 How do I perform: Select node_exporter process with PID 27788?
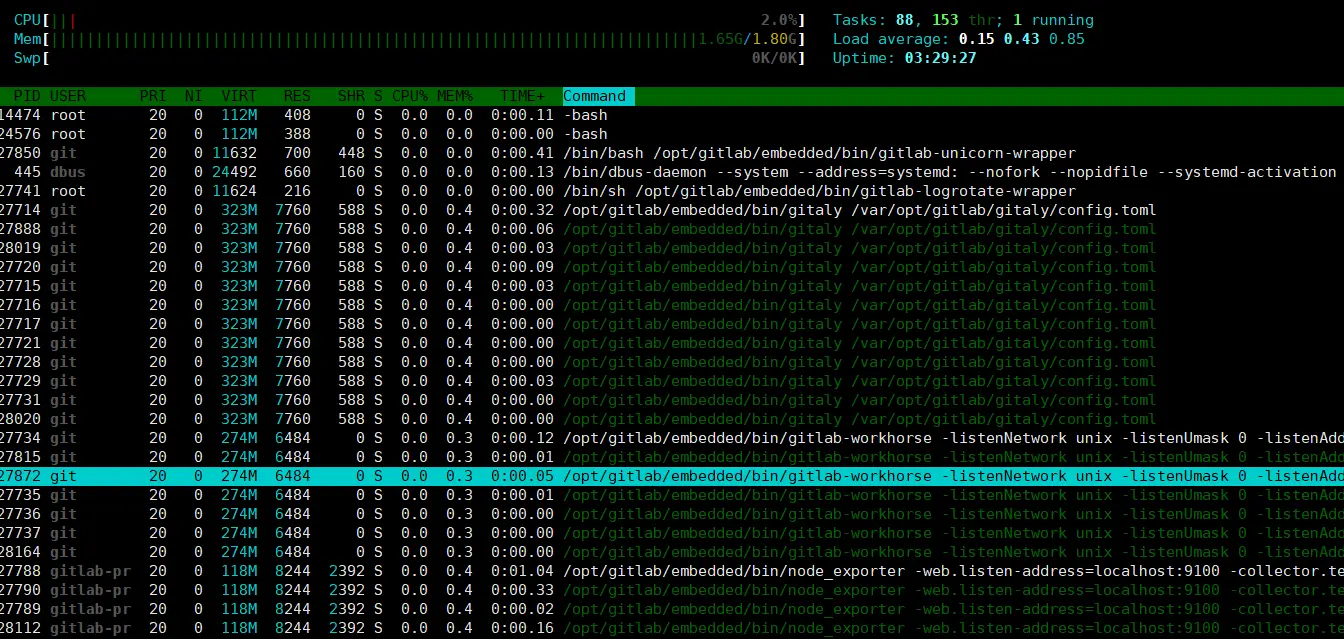point(672,571)
